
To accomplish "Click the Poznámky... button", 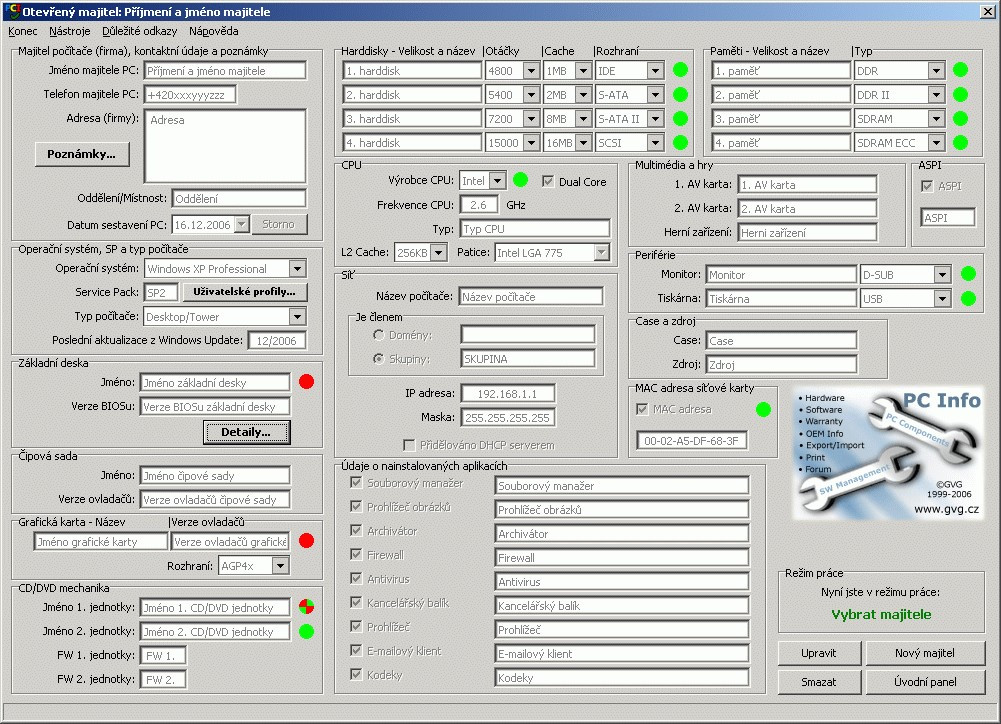I will (82, 154).
